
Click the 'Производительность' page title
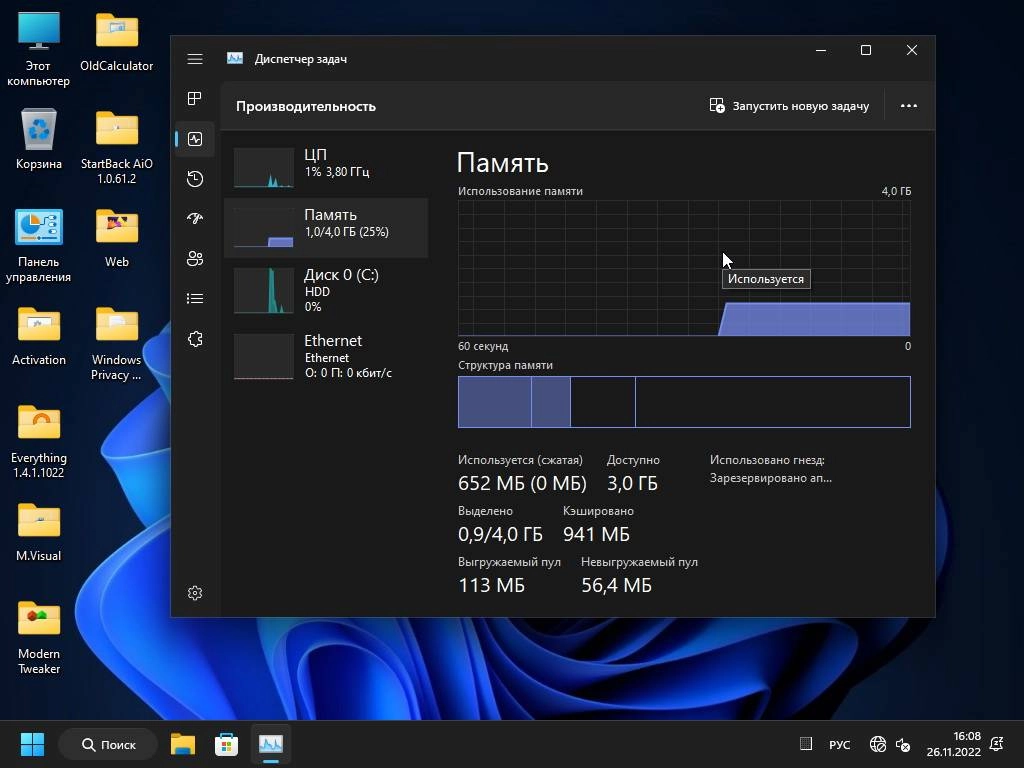tap(306, 106)
